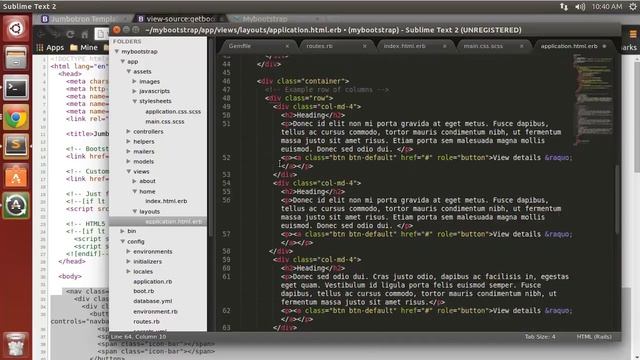Close the Gemfile tab

[287, 46]
